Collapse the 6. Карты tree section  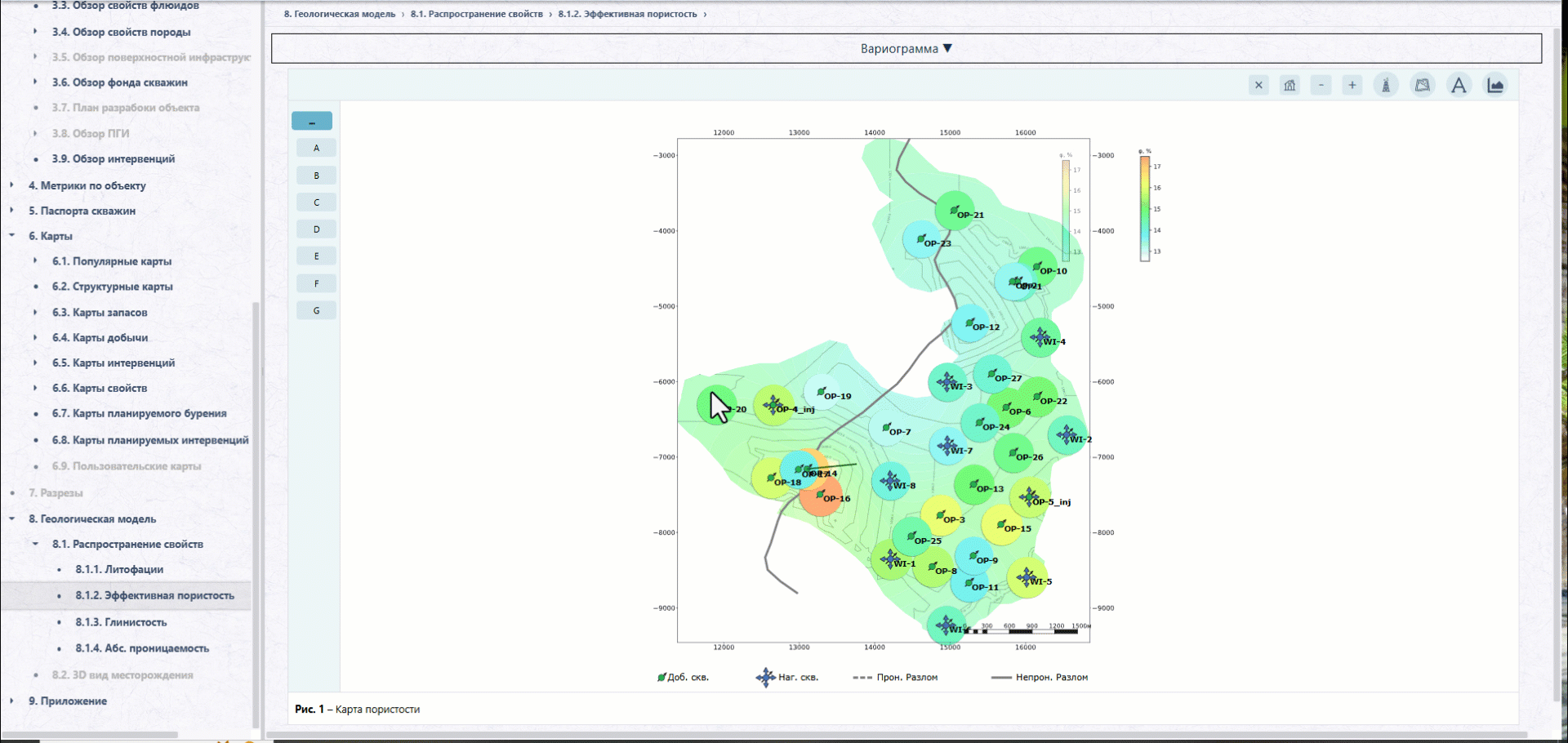[x=11, y=236]
